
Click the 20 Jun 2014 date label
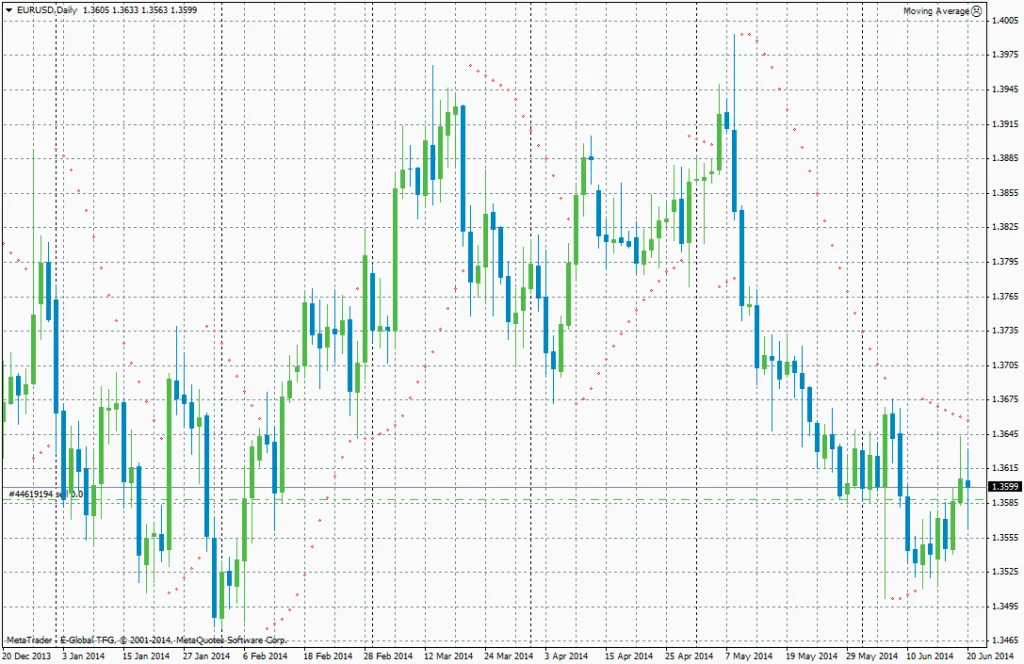coord(990,656)
